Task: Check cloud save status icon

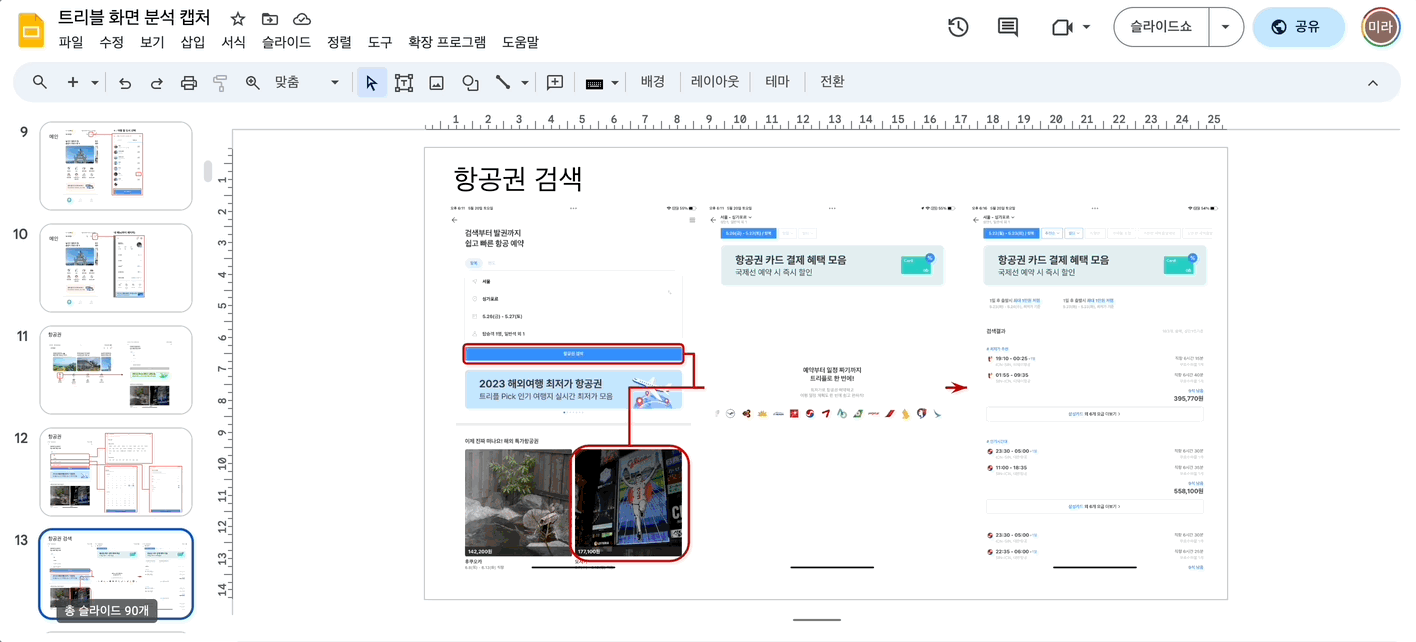Action: click(x=301, y=19)
